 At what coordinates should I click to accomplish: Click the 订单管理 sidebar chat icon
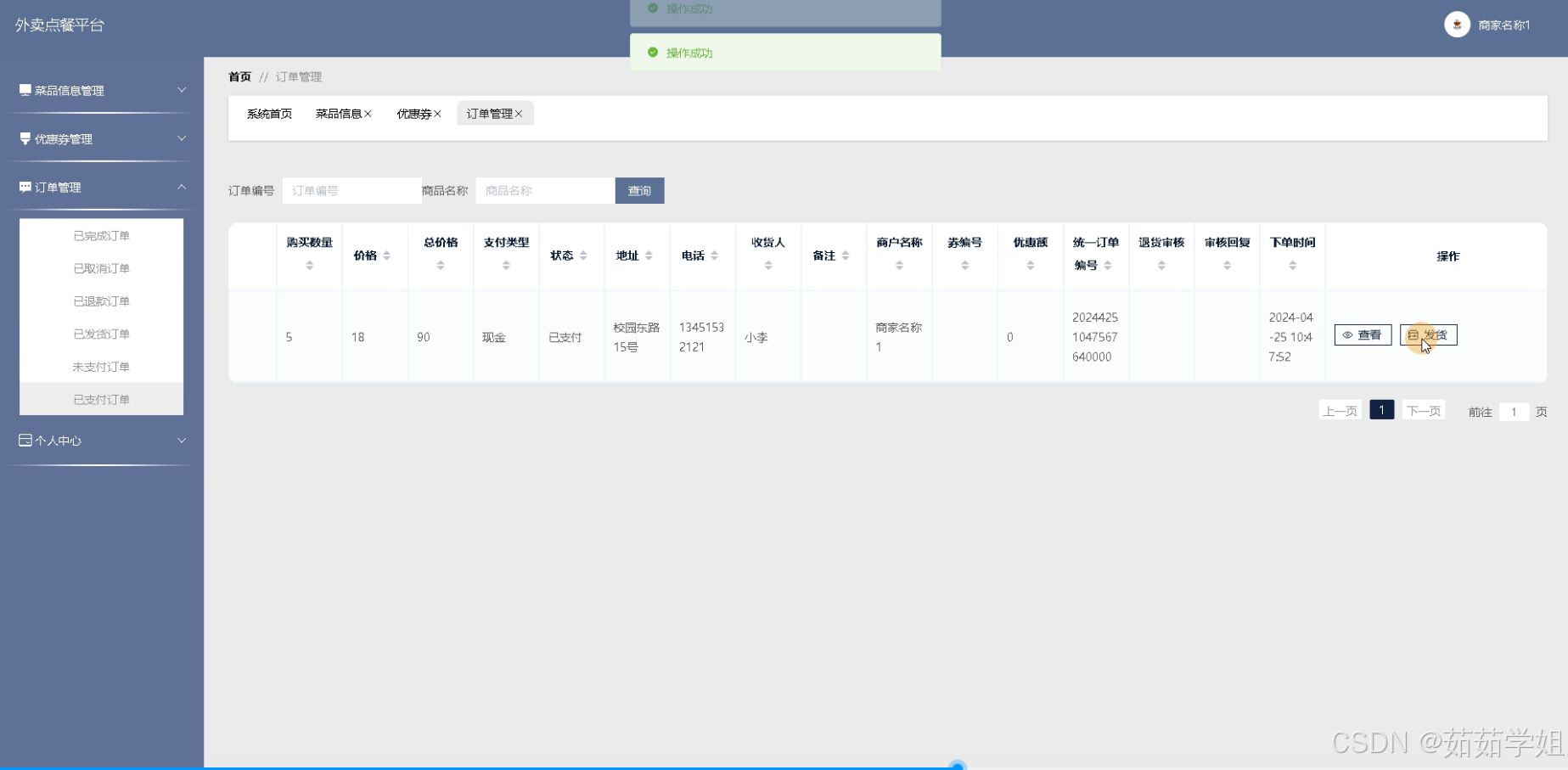point(25,187)
